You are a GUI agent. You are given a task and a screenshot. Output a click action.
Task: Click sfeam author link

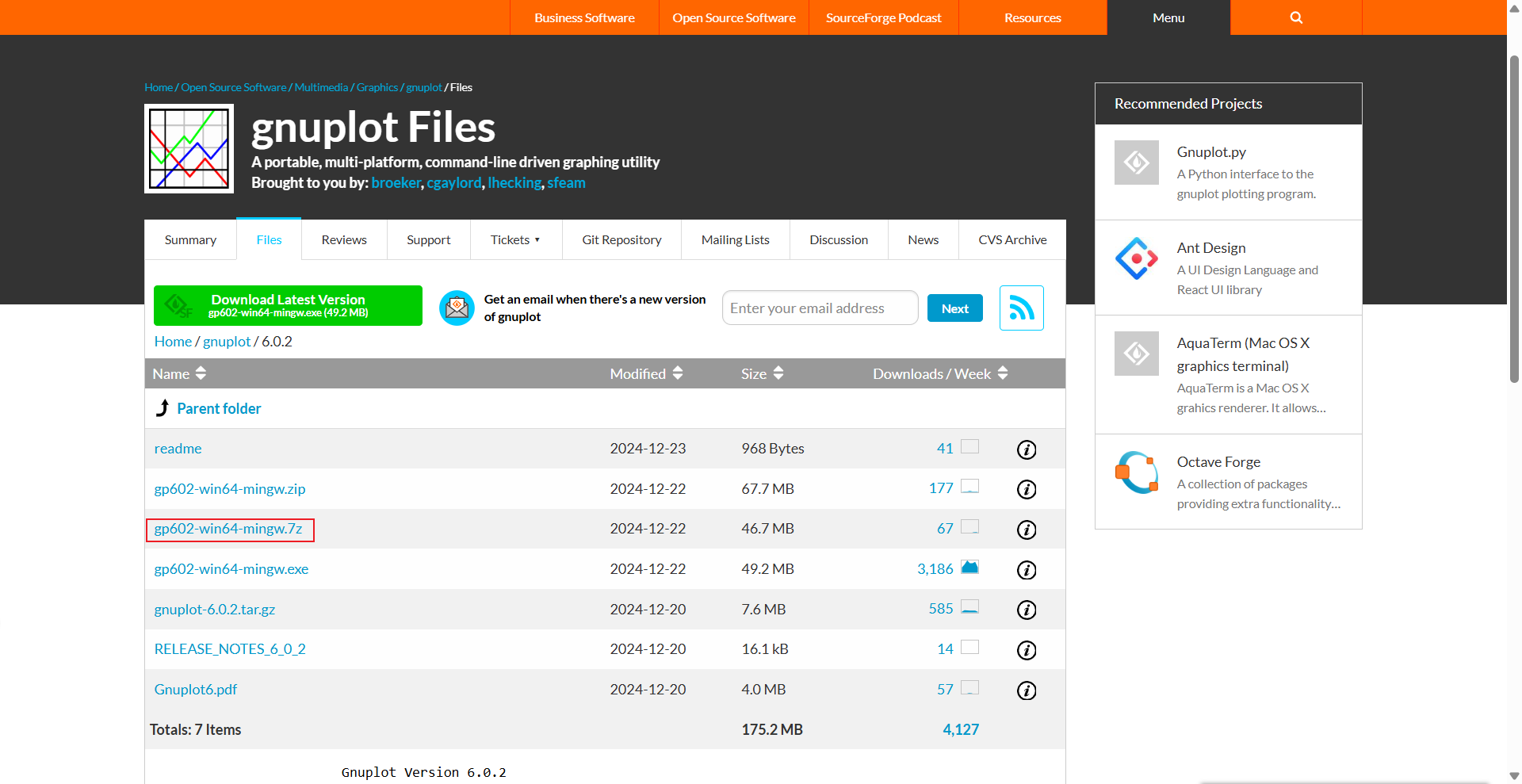[x=566, y=182]
